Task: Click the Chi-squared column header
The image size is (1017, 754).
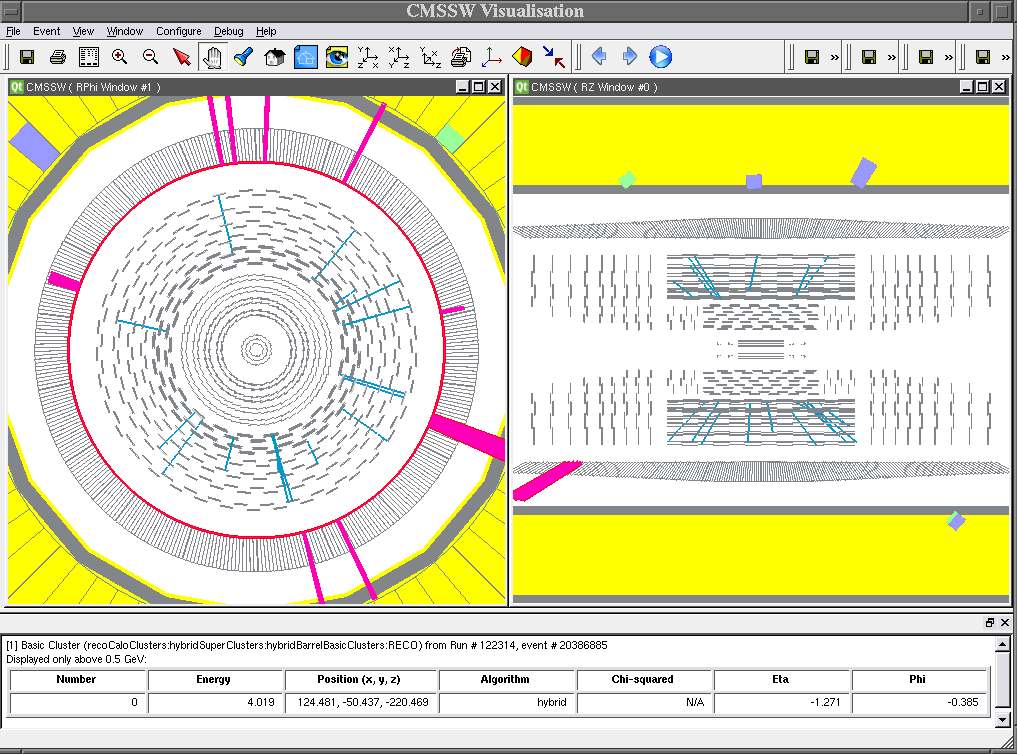Action: point(645,679)
